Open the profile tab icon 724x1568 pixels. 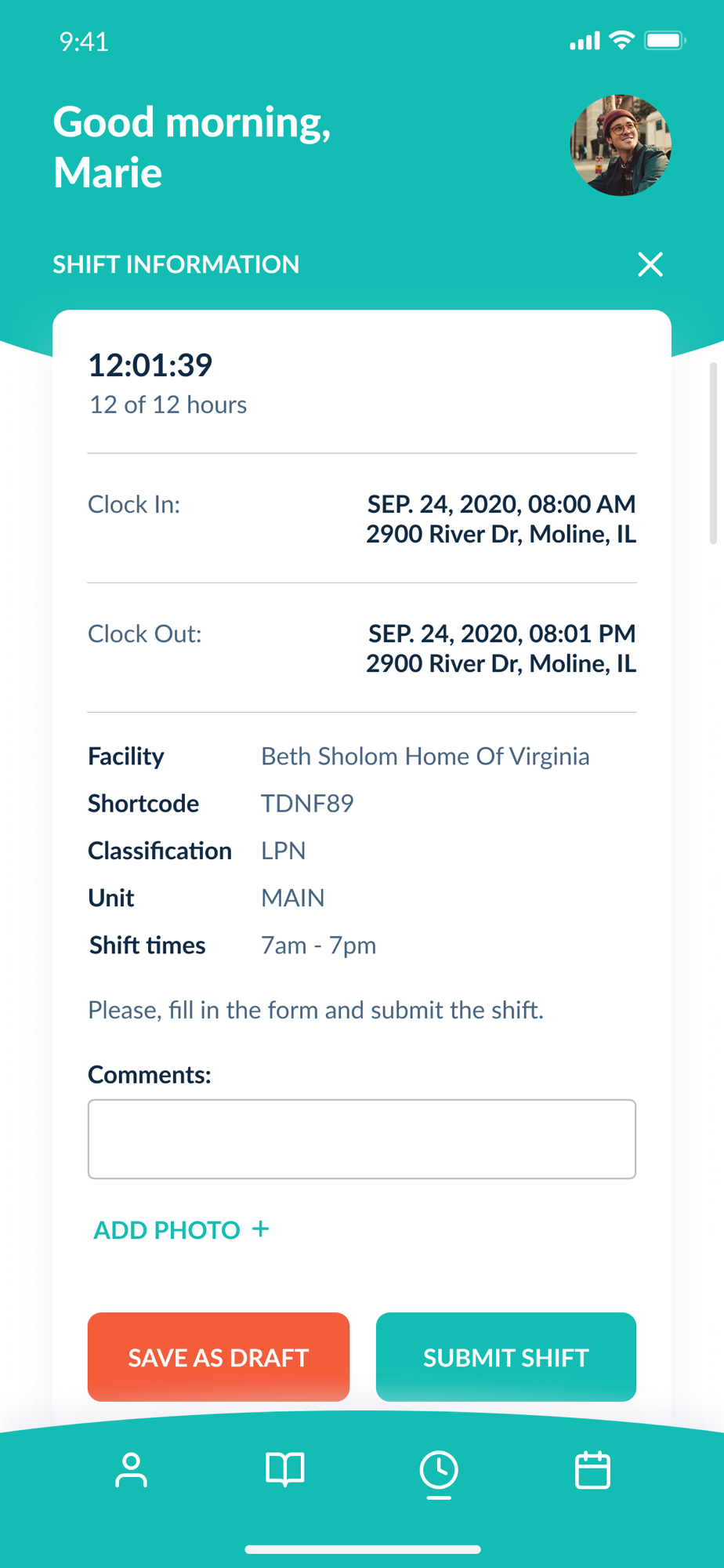[131, 1470]
